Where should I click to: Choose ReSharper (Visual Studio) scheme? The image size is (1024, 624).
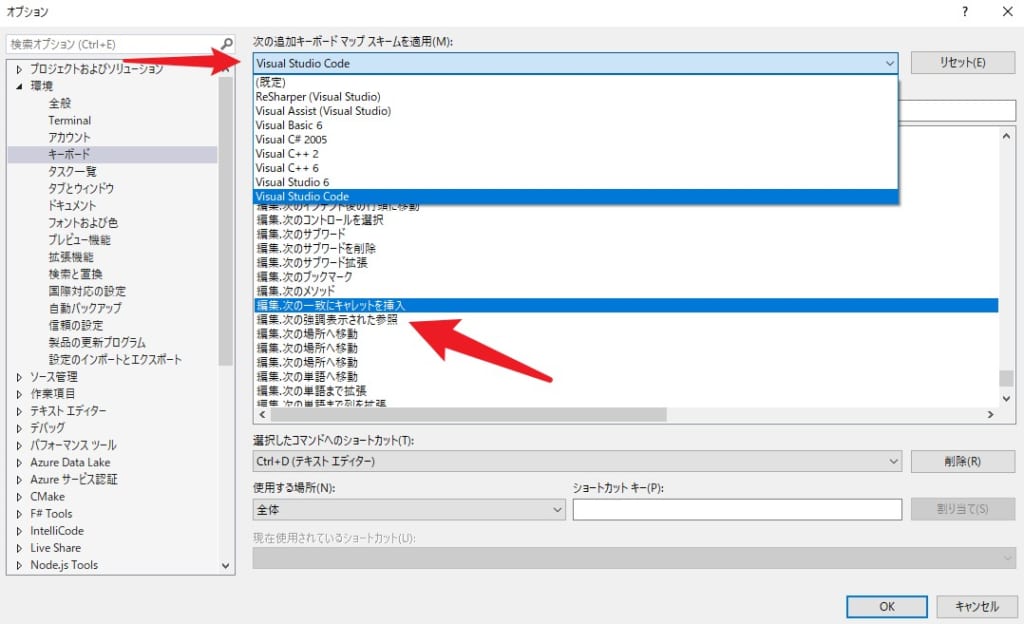[575, 97]
